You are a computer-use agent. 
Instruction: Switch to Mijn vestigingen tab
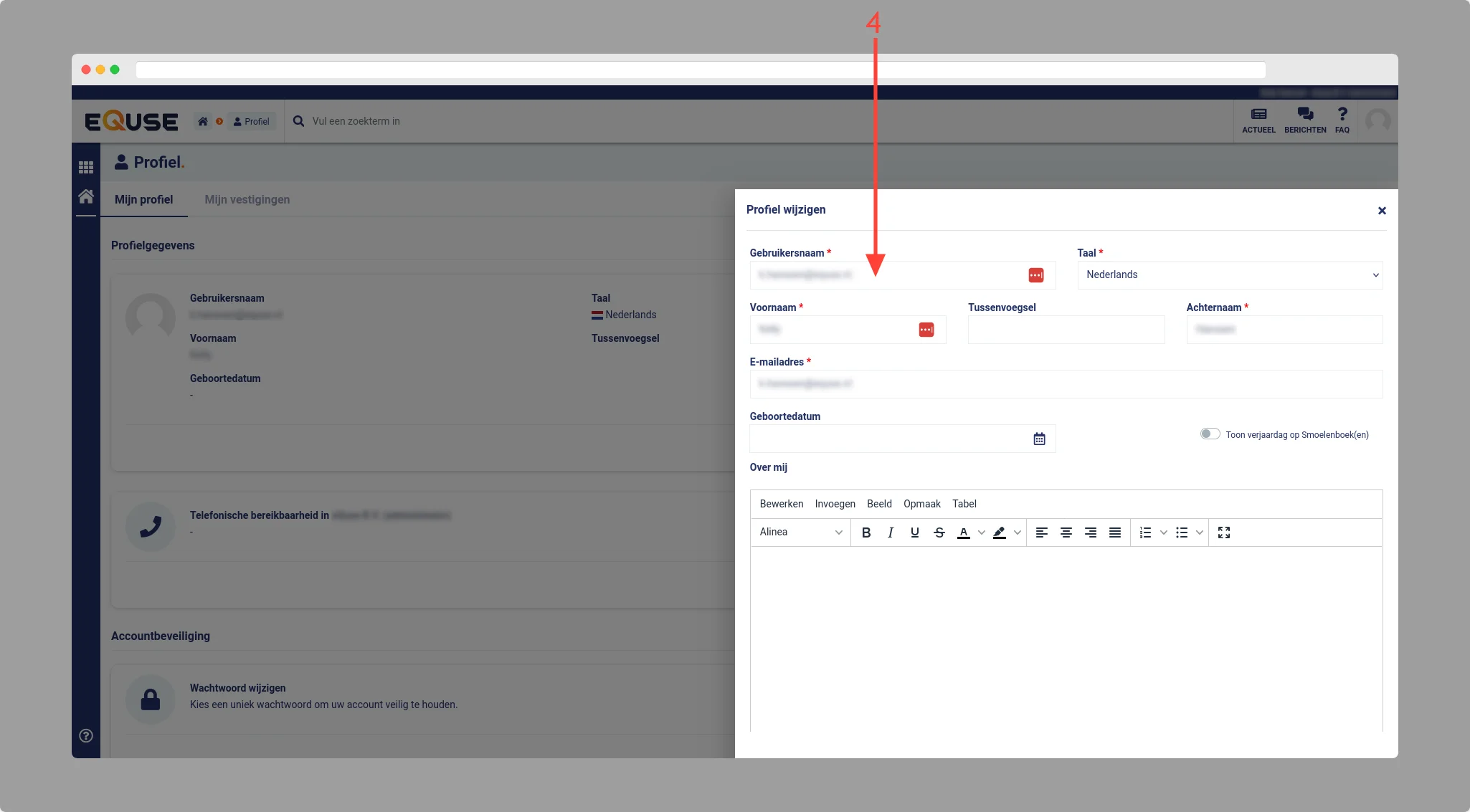tap(247, 199)
